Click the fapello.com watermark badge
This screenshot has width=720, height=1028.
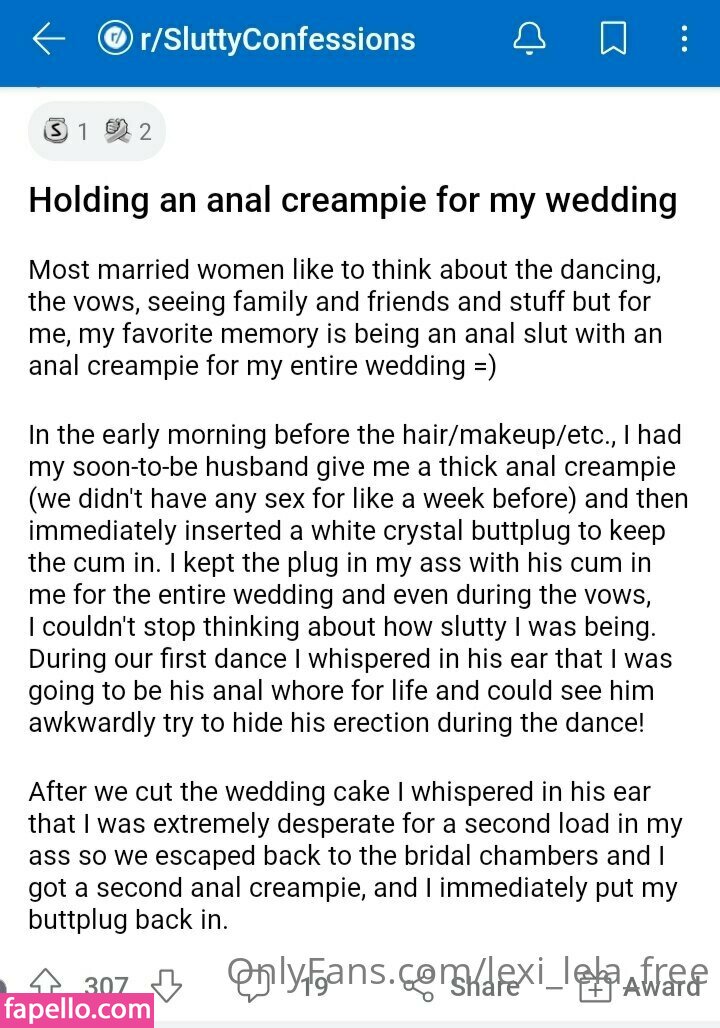point(77,1010)
